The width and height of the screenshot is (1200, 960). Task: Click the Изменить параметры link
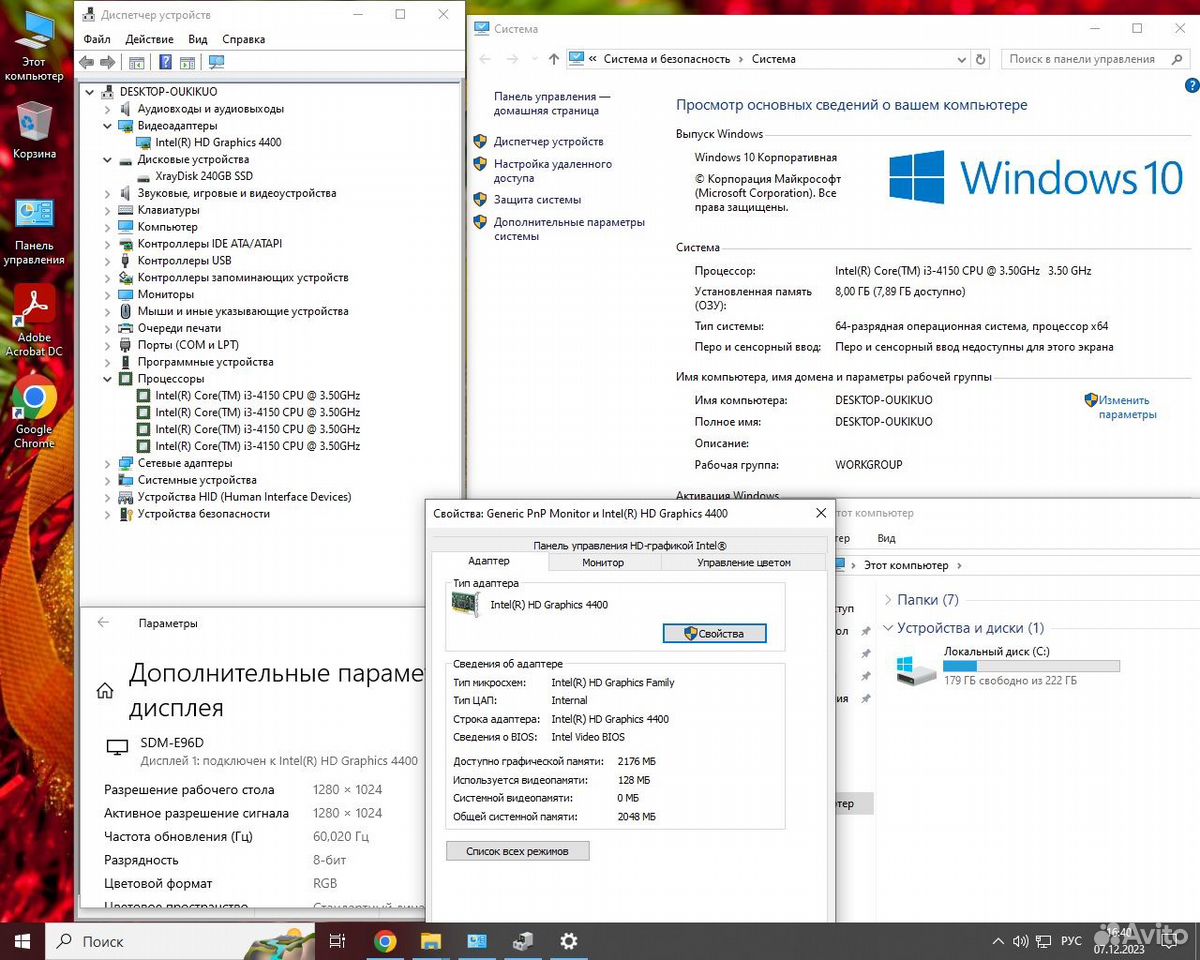pyautogui.click(x=1127, y=407)
